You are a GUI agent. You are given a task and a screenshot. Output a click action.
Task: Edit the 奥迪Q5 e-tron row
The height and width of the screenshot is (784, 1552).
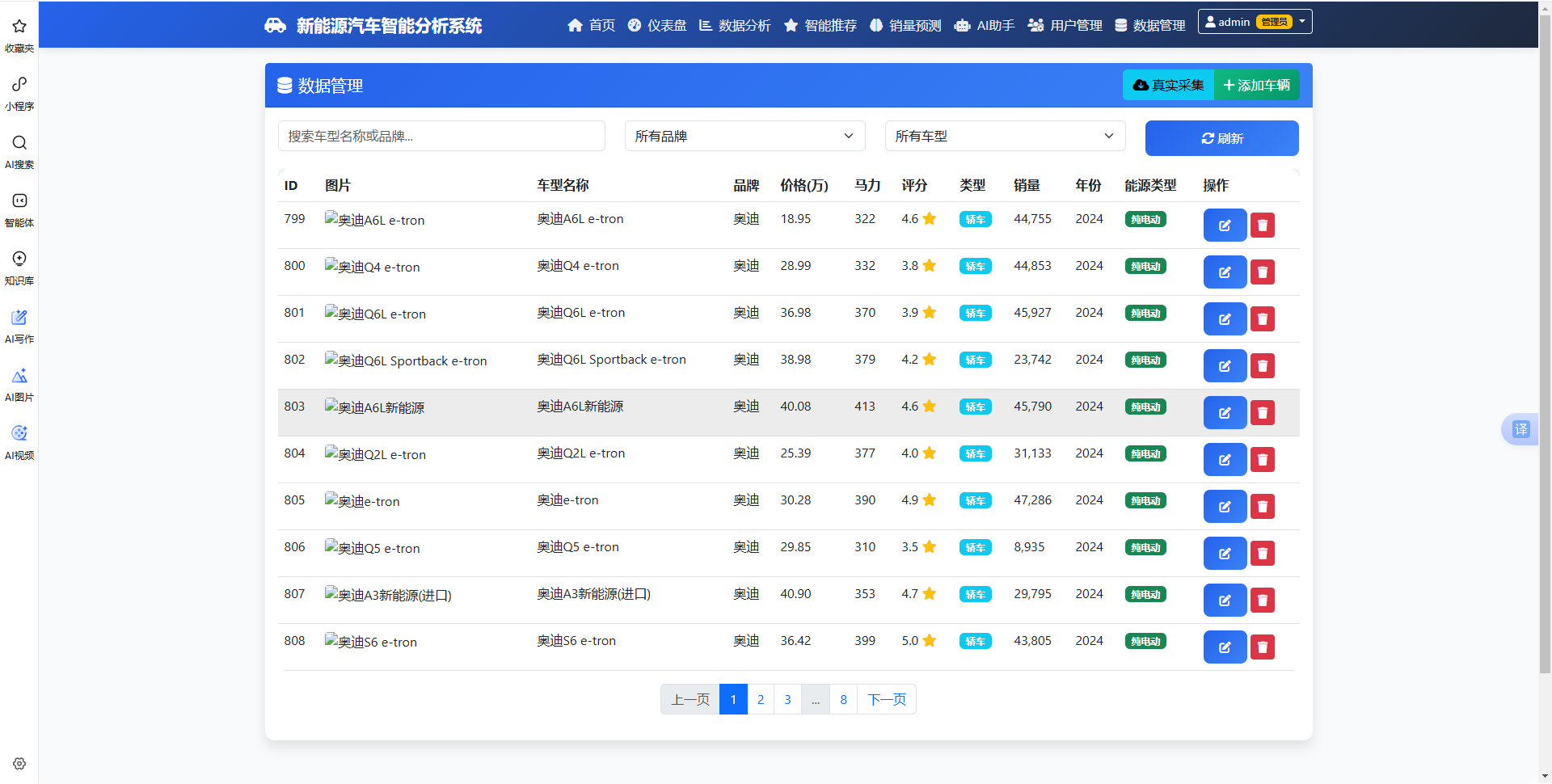click(x=1225, y=554)
